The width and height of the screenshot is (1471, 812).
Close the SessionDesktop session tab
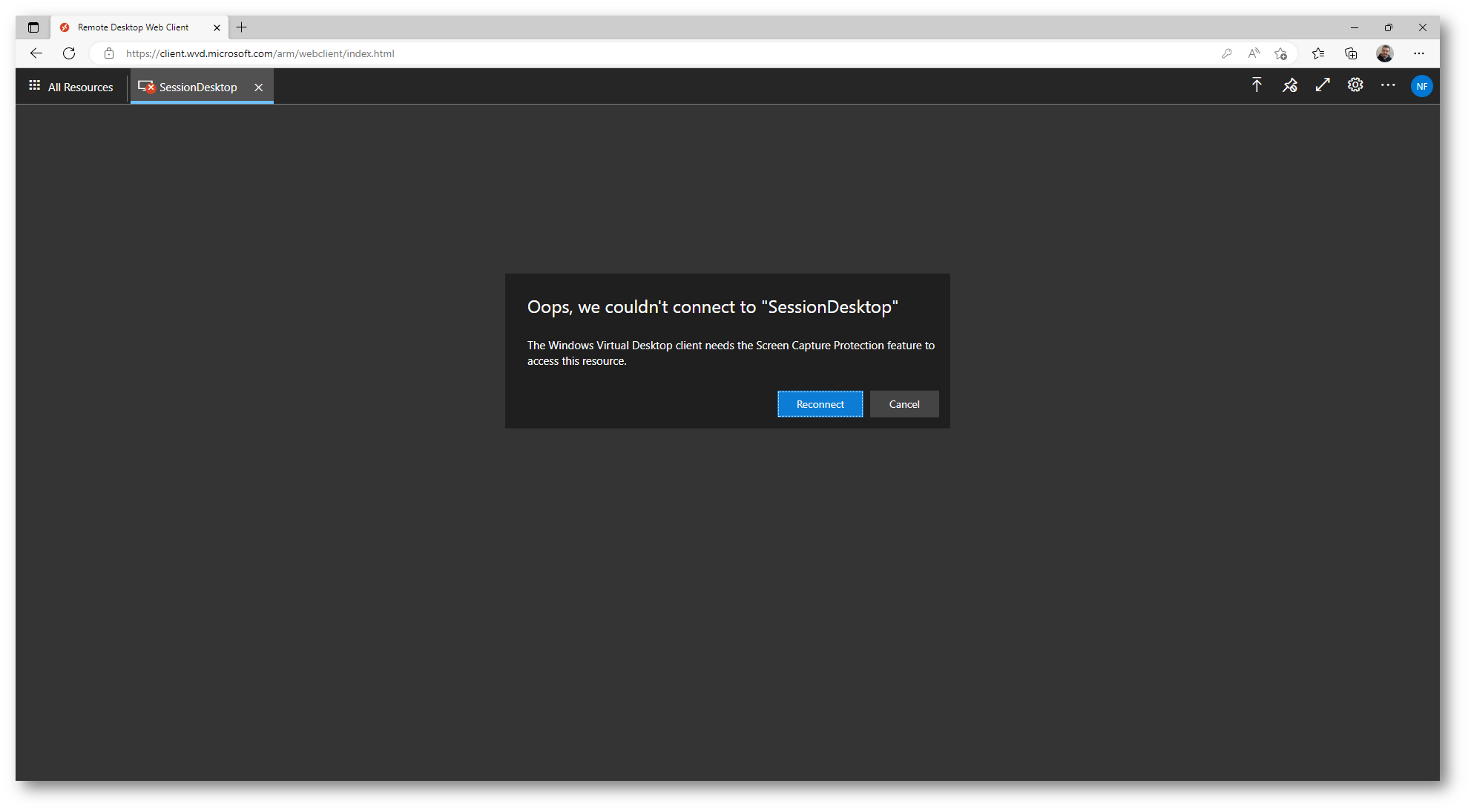pos(259,88)
